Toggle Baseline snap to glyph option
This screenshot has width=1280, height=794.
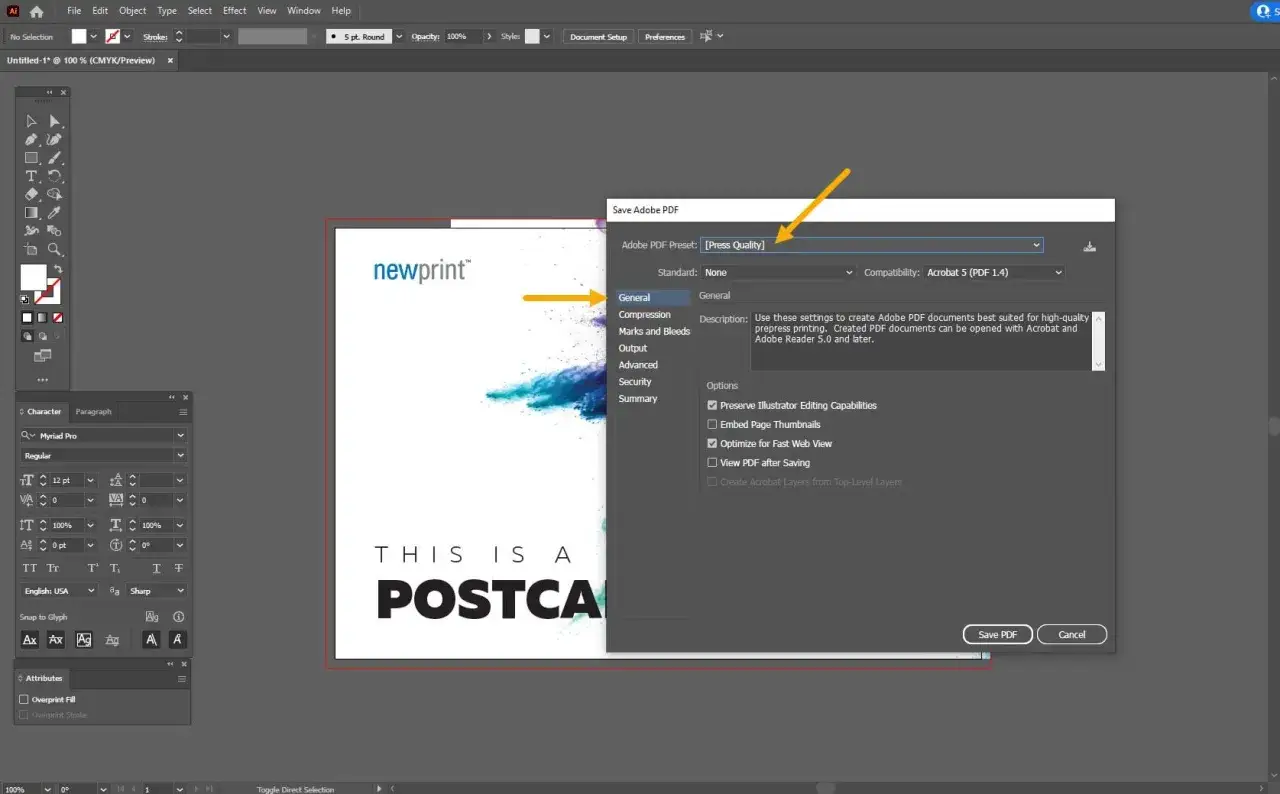(30, 640)
